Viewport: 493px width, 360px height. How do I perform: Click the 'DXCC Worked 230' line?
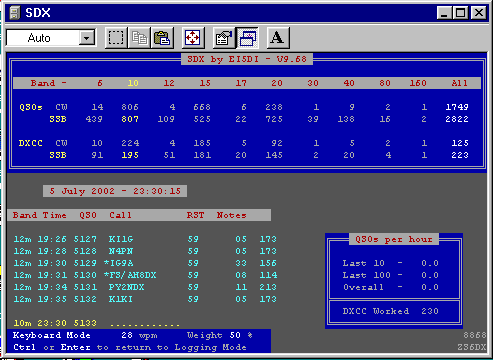pos(391,311)
